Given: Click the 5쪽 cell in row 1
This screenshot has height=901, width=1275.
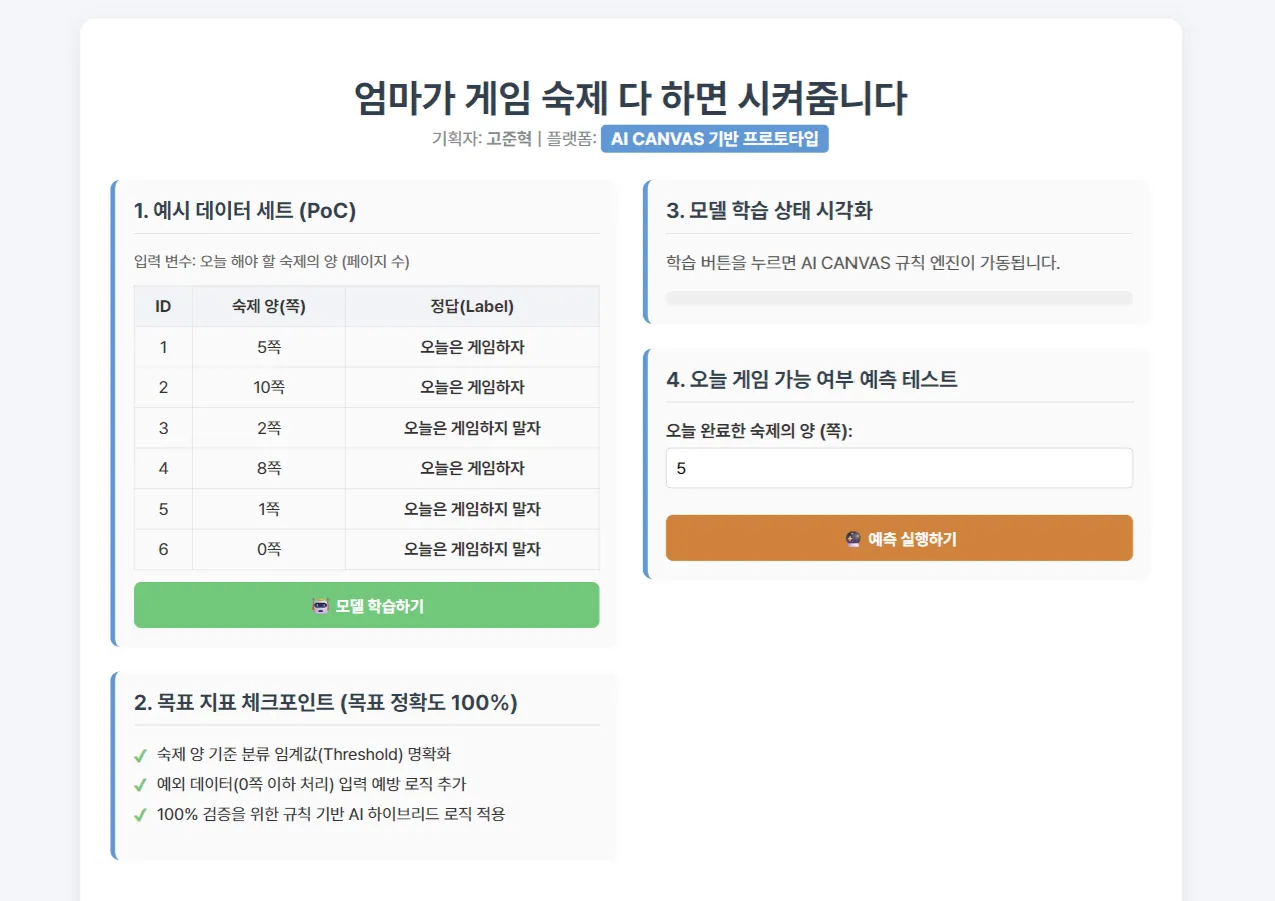Looking at the screenshot, I should [x=268, y=347].
